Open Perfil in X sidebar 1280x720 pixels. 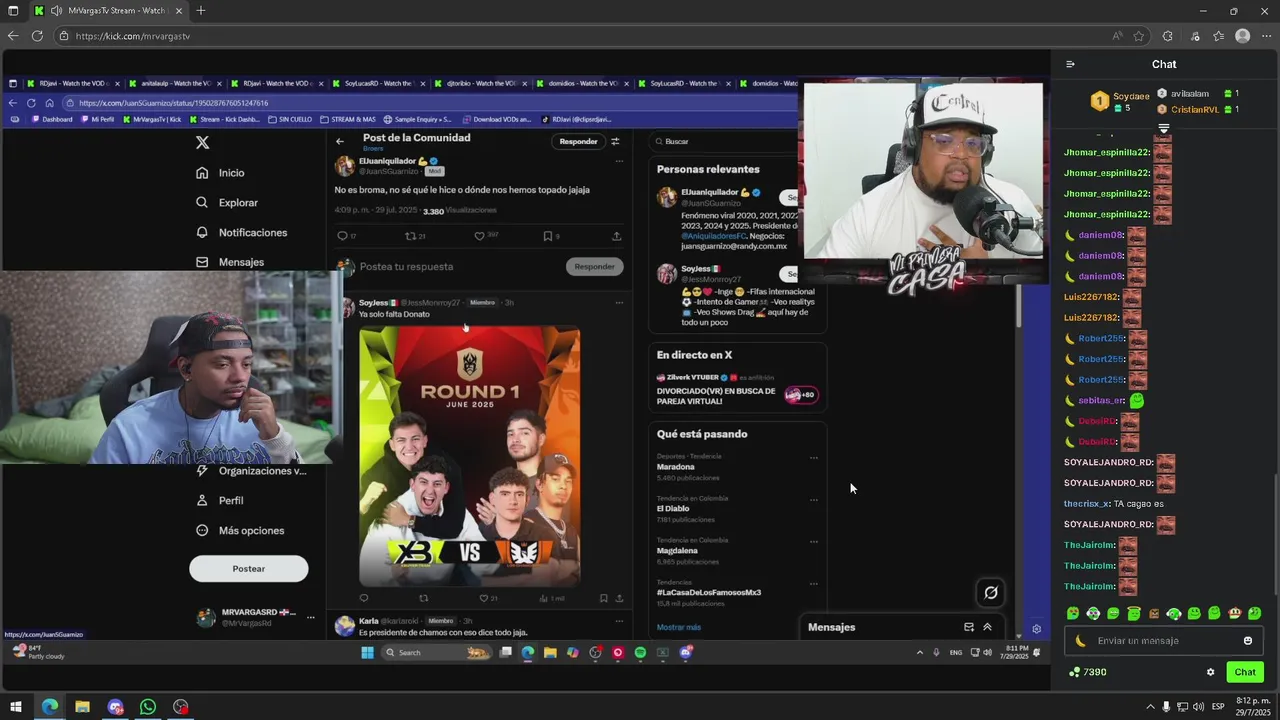click(220, 501)
